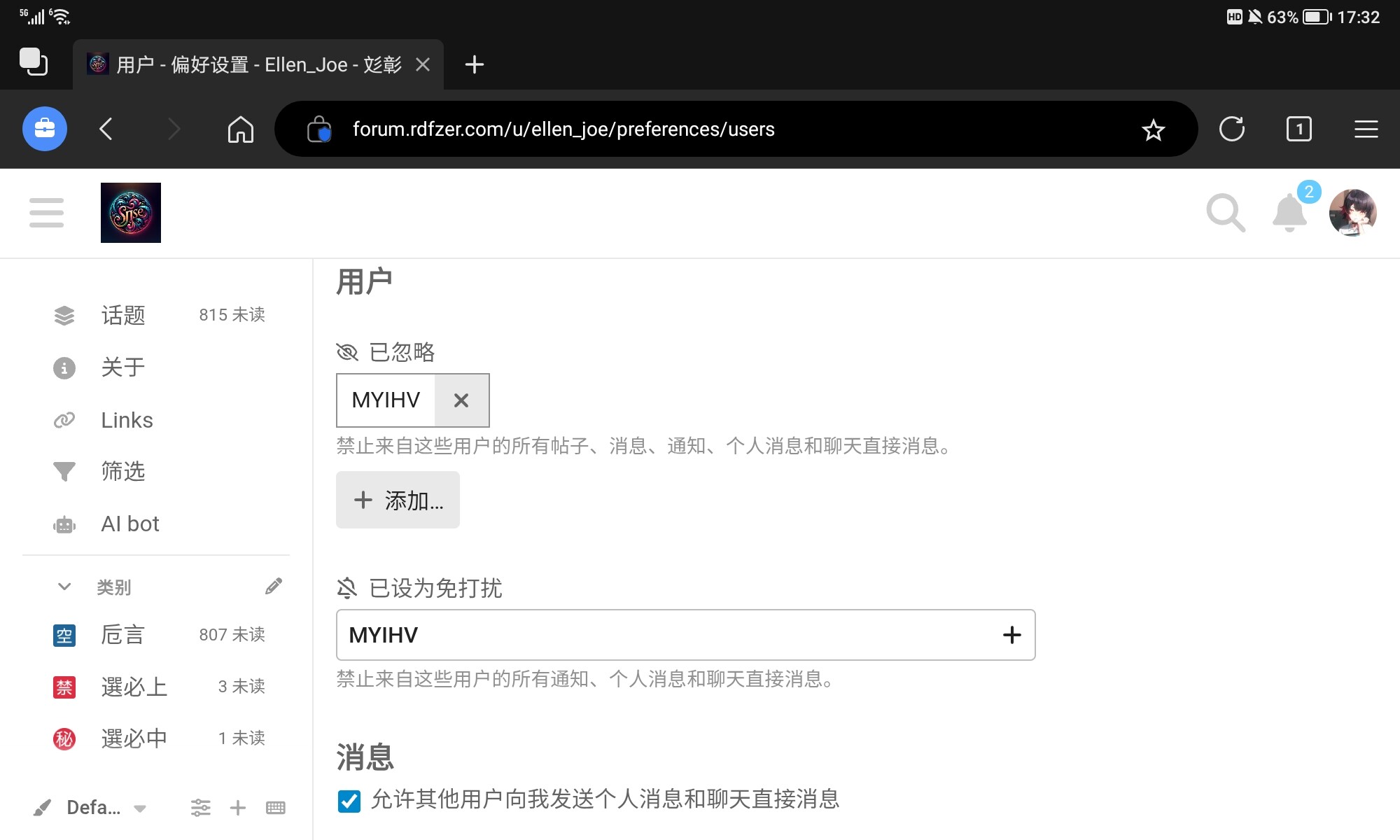Select 话题 in the sidebar

pyautogui.click(x=123, y=316)
